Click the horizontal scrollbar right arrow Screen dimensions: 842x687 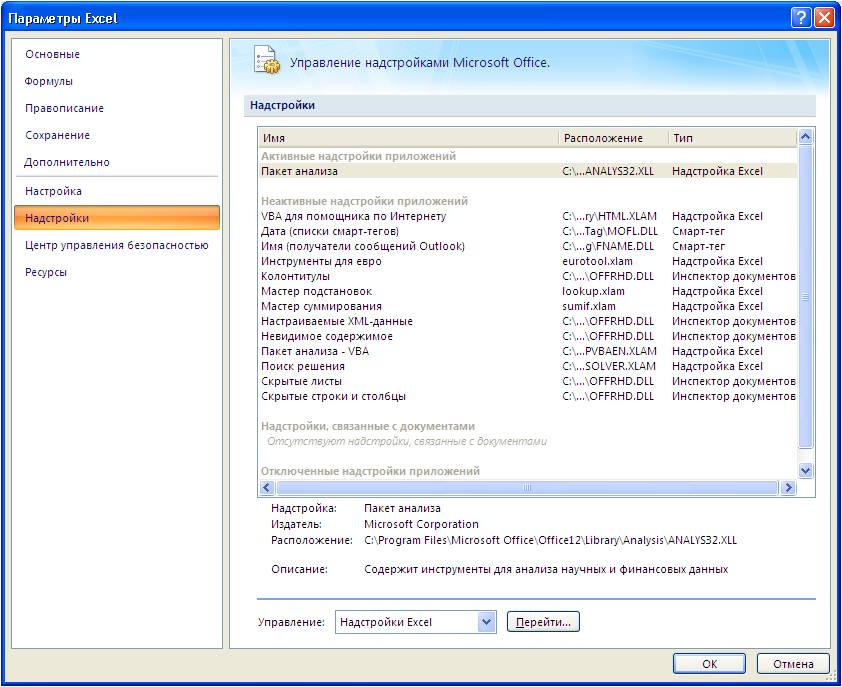click(789, 487)
